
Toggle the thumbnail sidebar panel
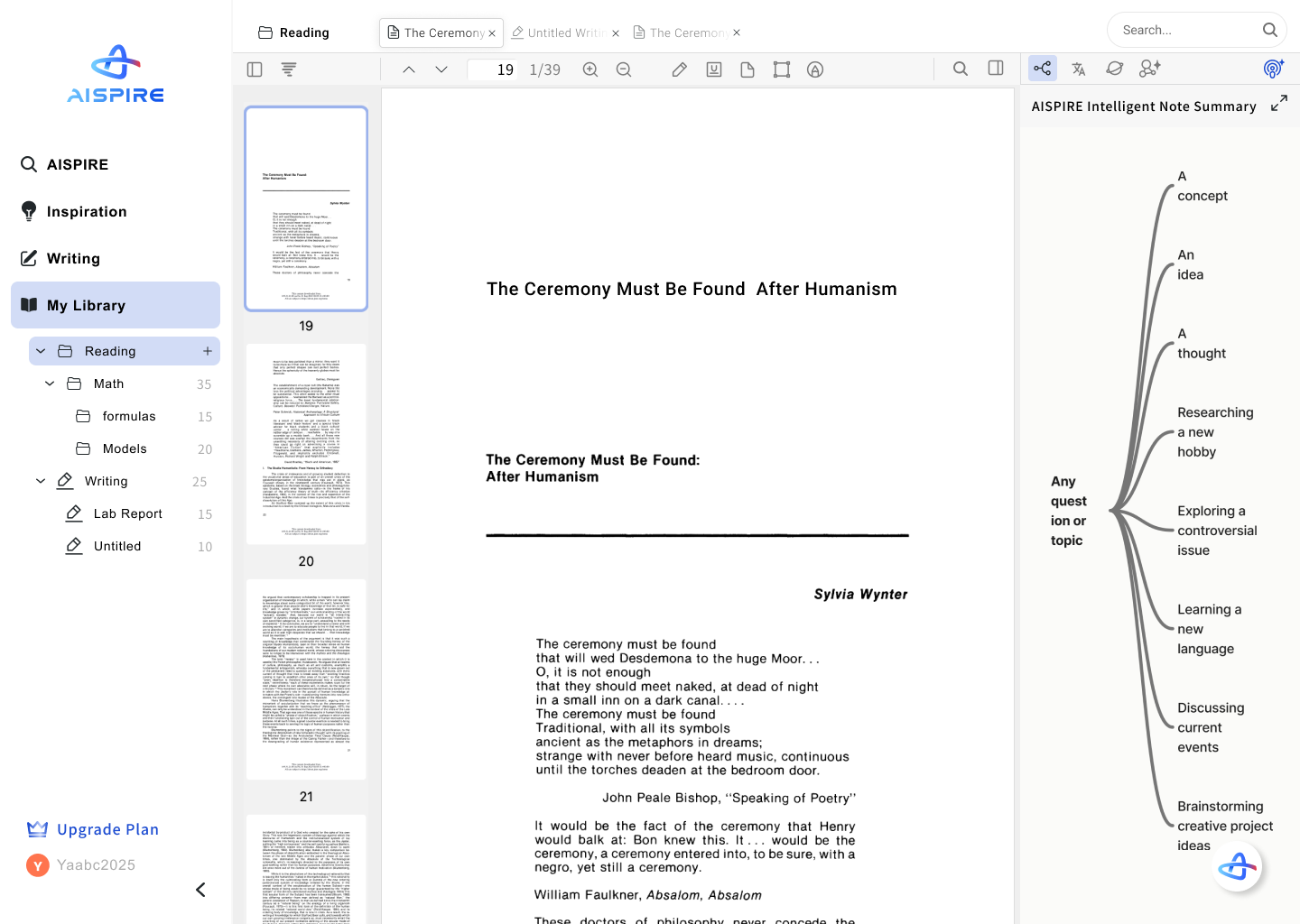tap(254, 69)
